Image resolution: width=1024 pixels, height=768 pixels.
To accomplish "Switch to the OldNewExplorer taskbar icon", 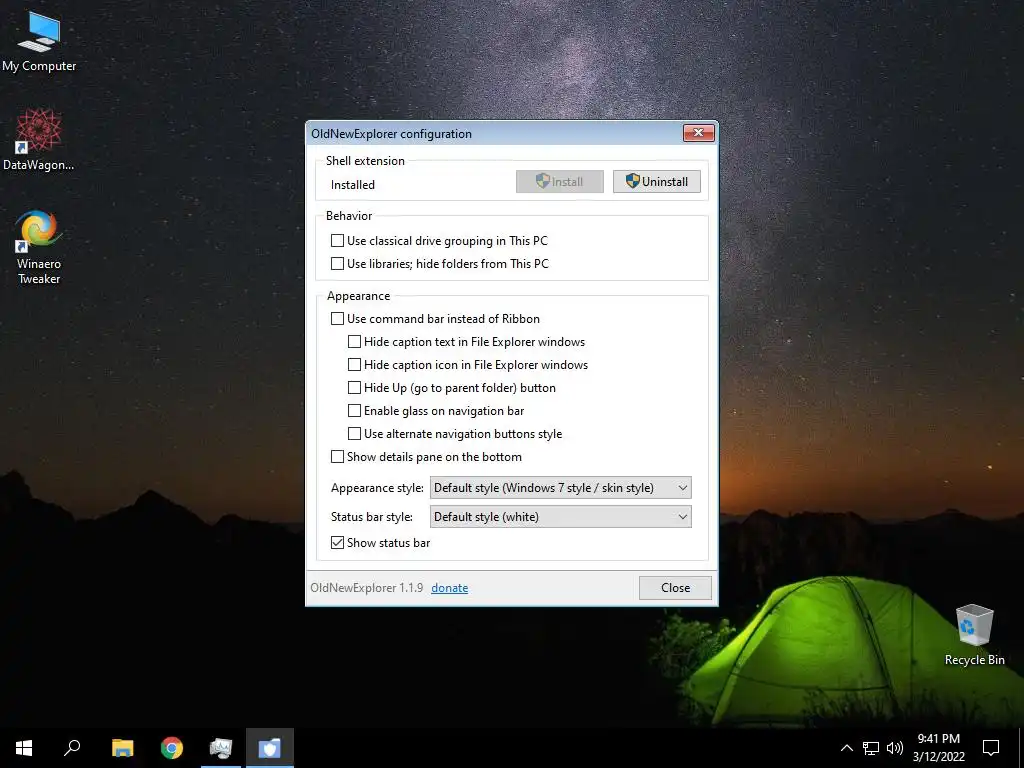I will 270,748.
